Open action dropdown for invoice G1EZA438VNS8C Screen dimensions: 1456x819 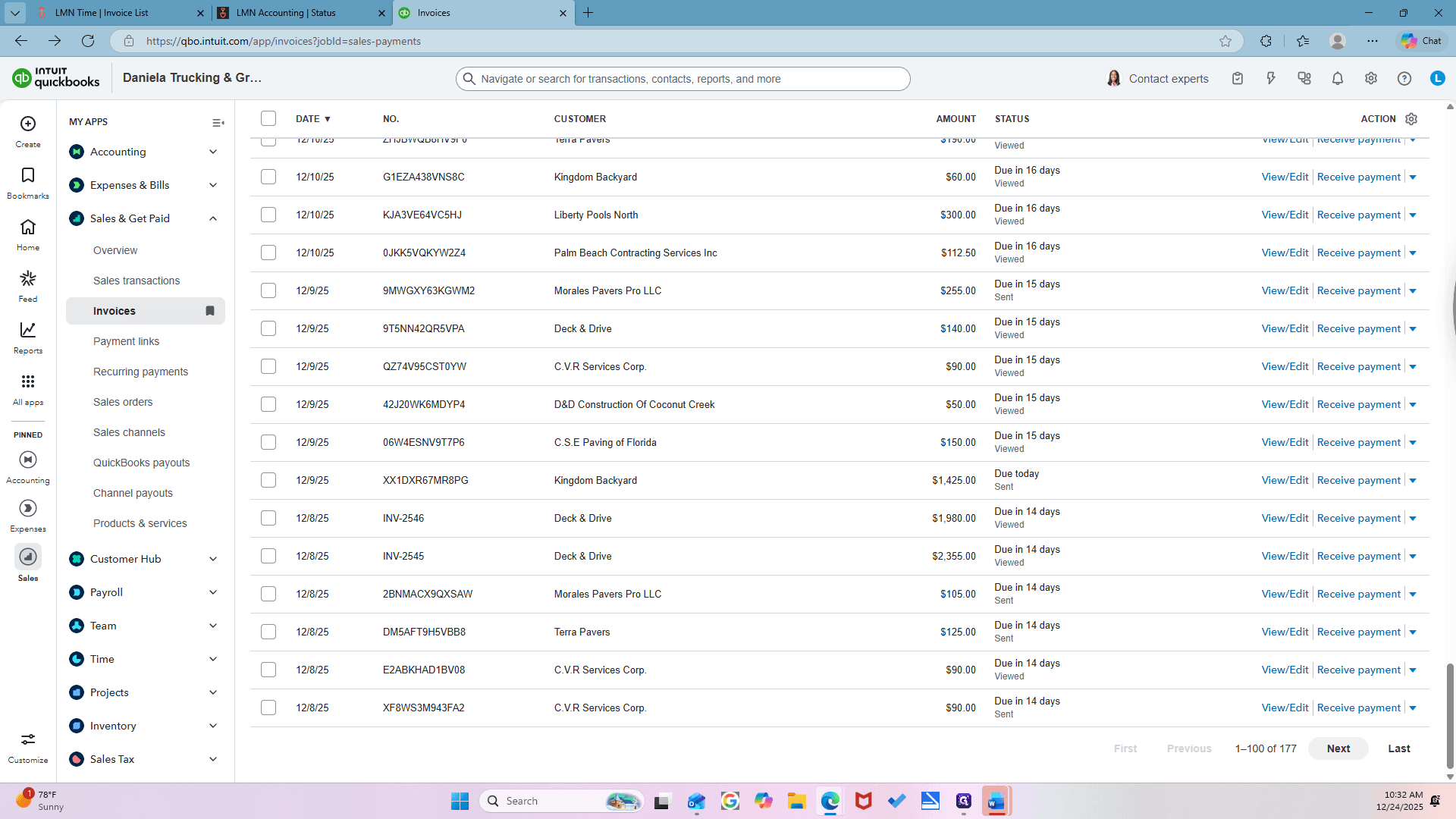click(1413, 177)
